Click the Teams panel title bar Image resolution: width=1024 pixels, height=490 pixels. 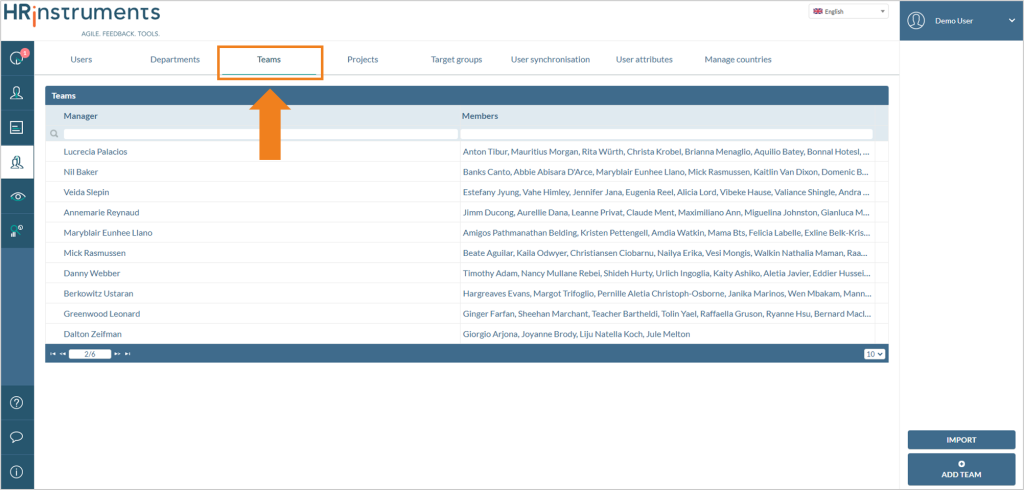[467, 95]
